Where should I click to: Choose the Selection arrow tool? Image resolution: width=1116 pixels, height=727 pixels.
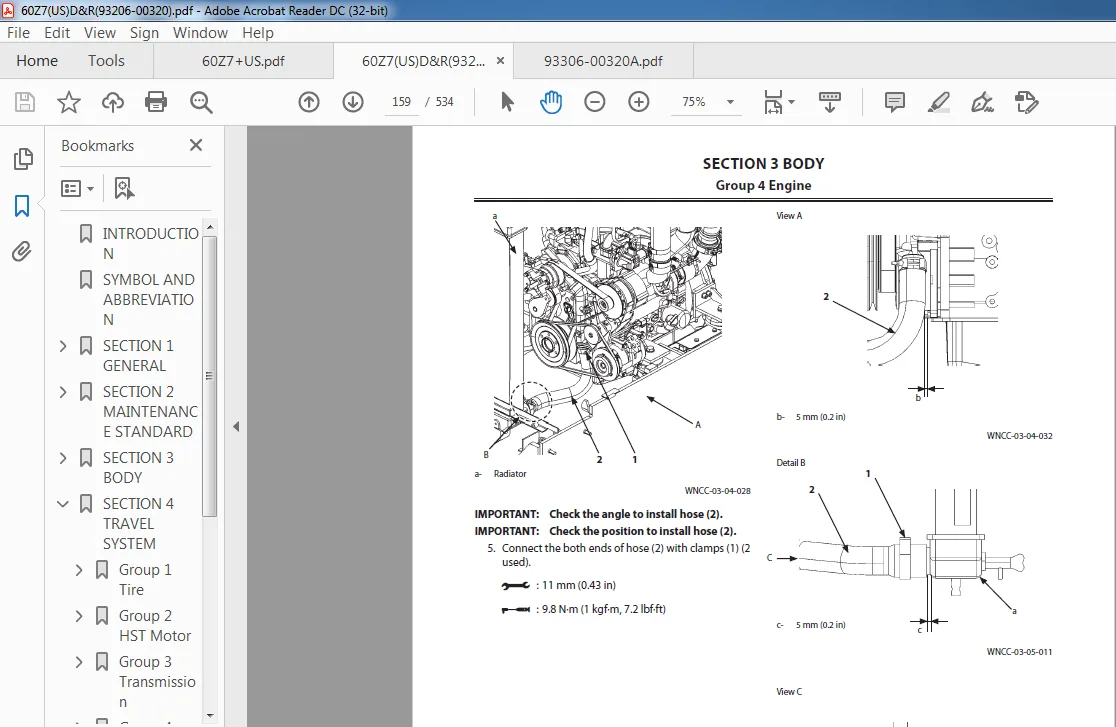coord(507,102)
